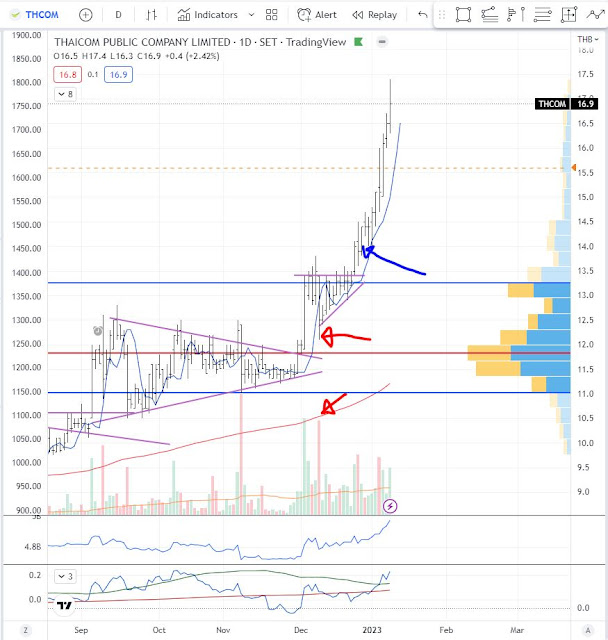Select the measure/crosshair box tool

coord(569,15)
